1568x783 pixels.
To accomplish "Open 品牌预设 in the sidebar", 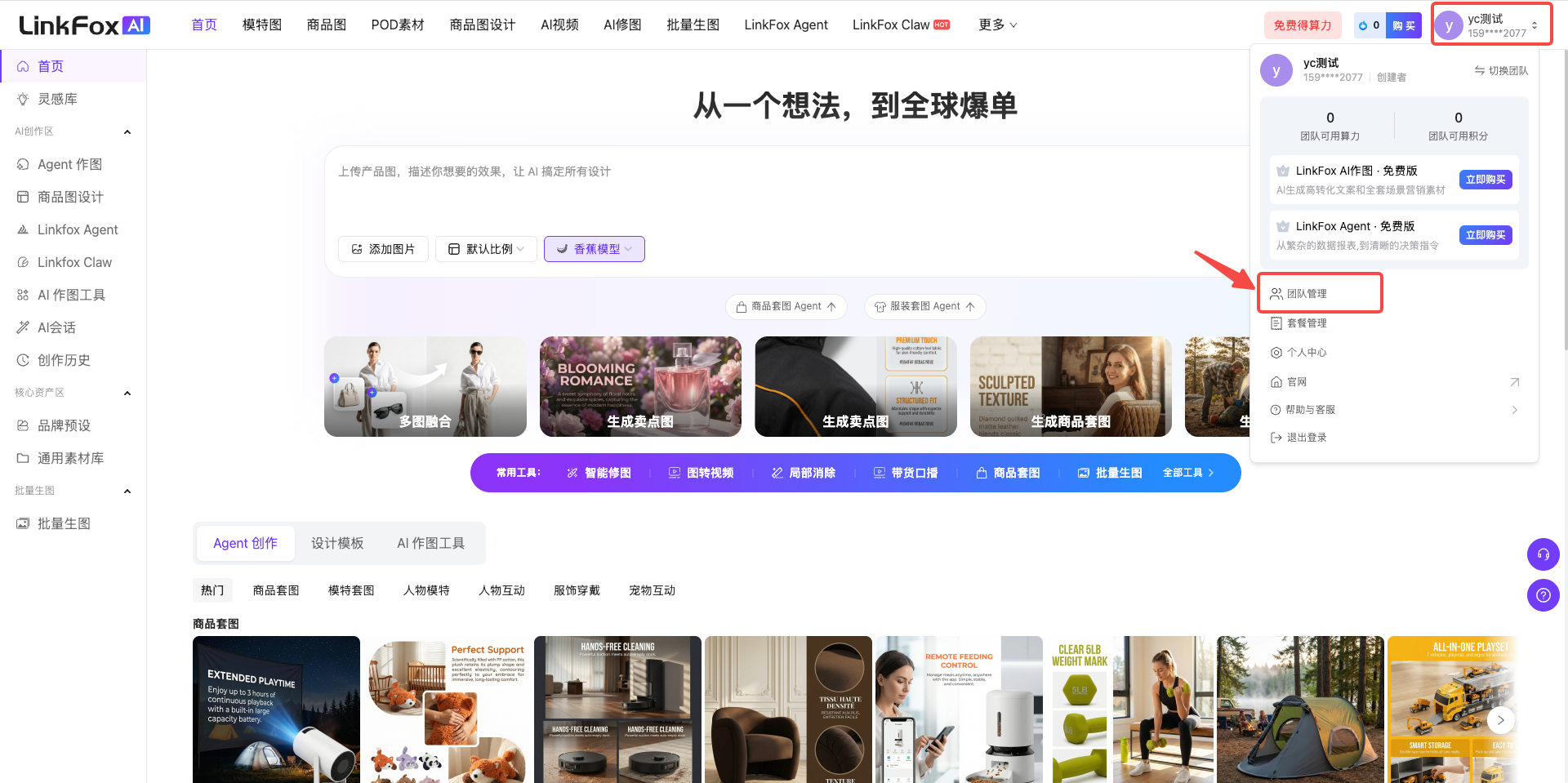I will pos(73,425).
